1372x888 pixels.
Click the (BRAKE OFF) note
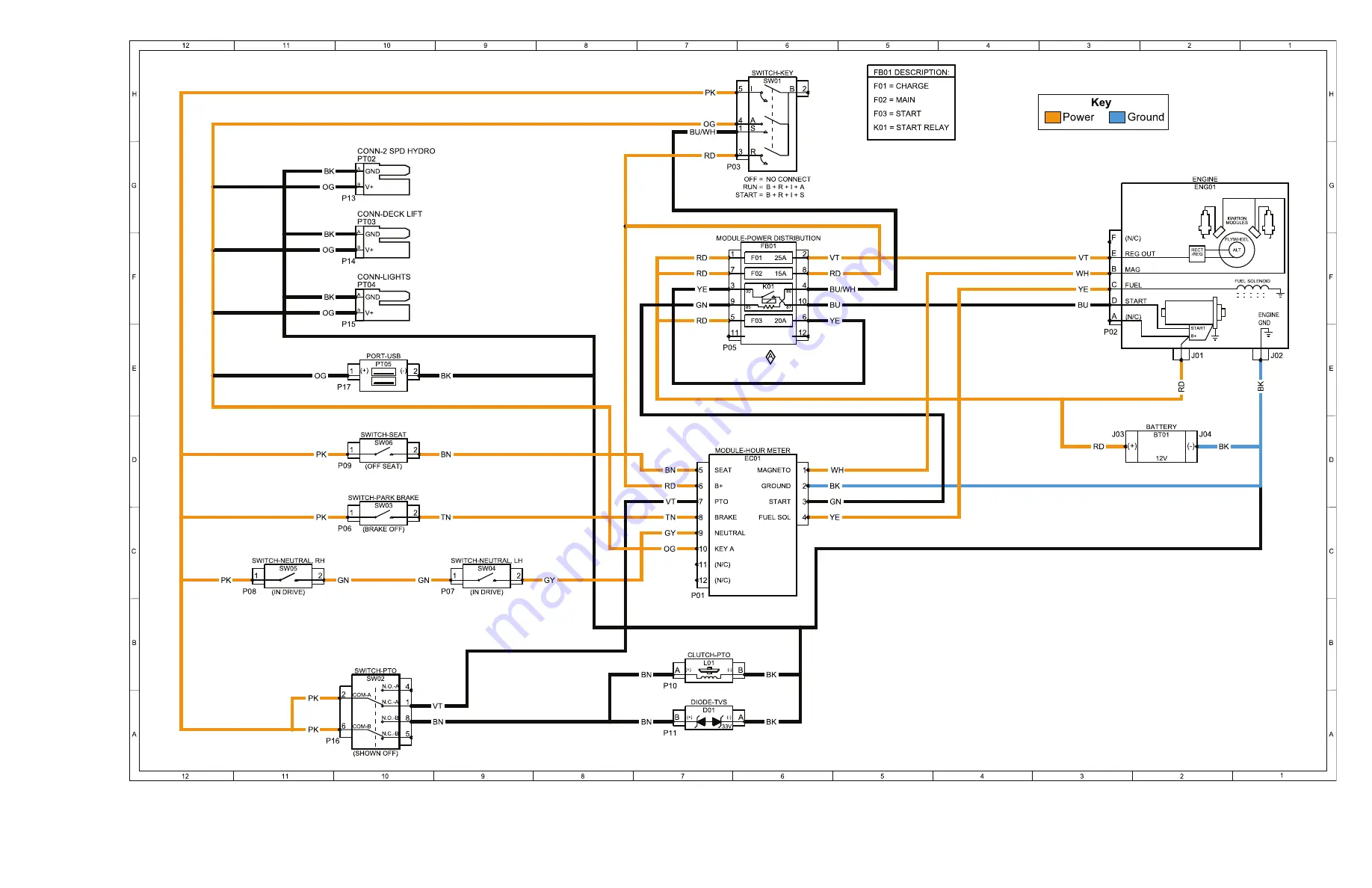[383, 529]
